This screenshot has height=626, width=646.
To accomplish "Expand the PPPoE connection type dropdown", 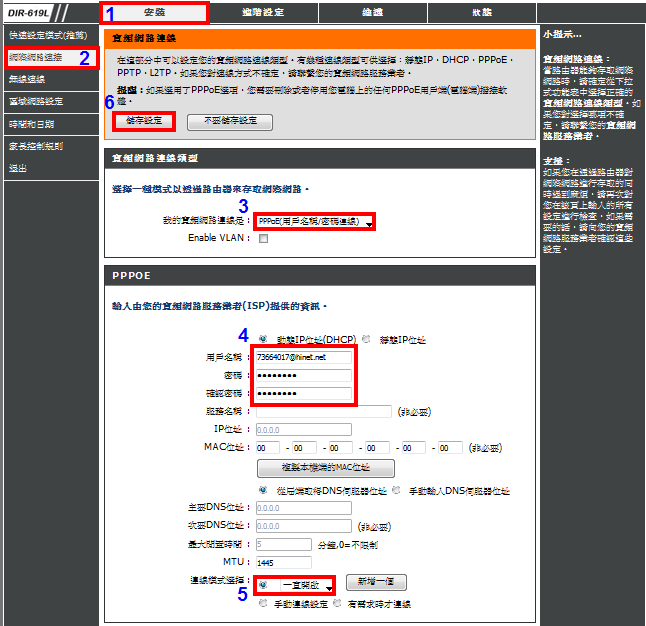I will [x=314, y=221].
